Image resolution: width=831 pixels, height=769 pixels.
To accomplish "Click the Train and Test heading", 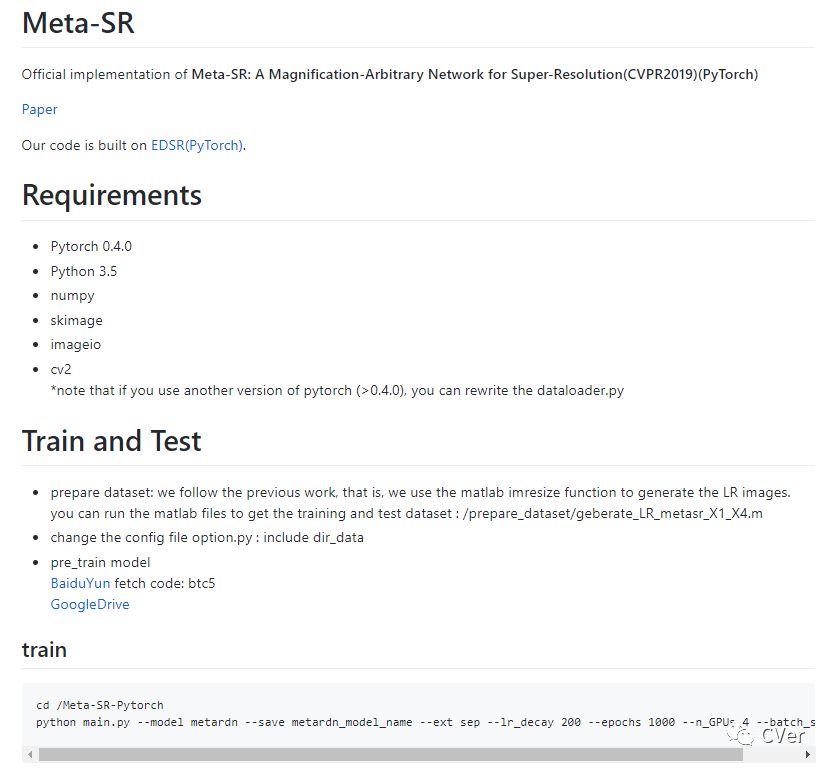I will [112, 441].
